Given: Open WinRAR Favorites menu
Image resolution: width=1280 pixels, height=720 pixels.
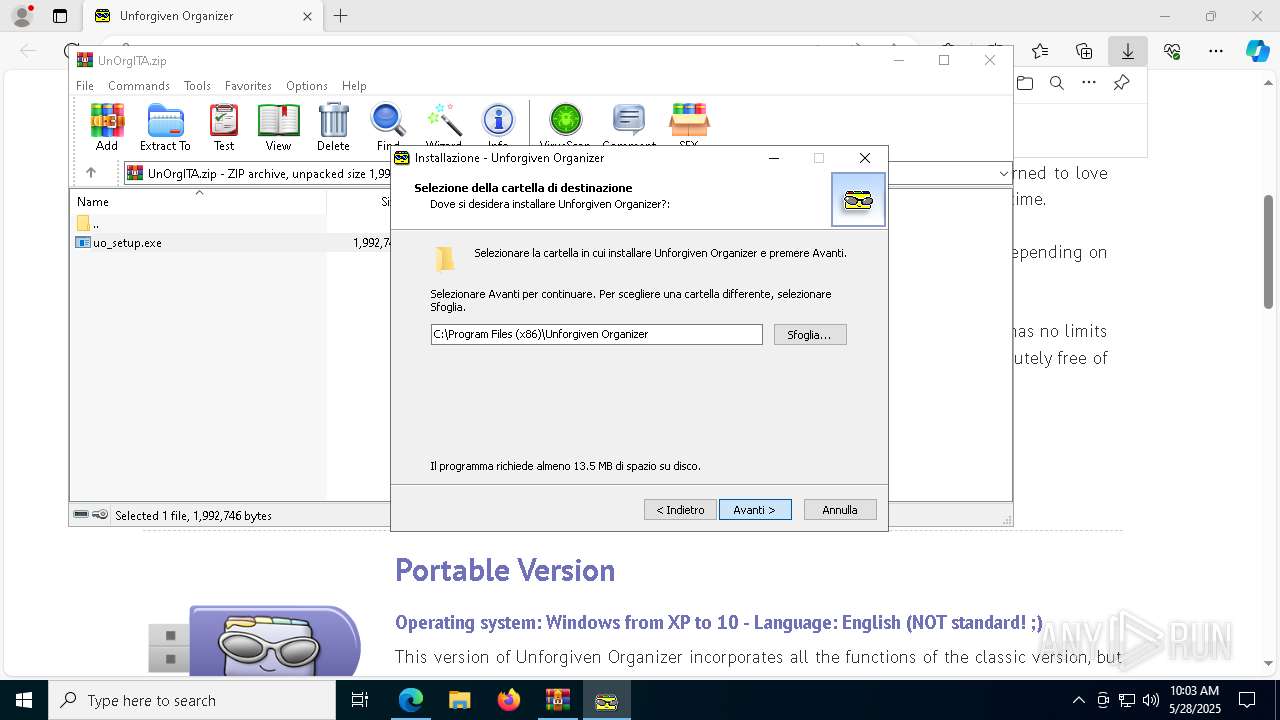Looking at the screenshot, I should pos(248,86).
